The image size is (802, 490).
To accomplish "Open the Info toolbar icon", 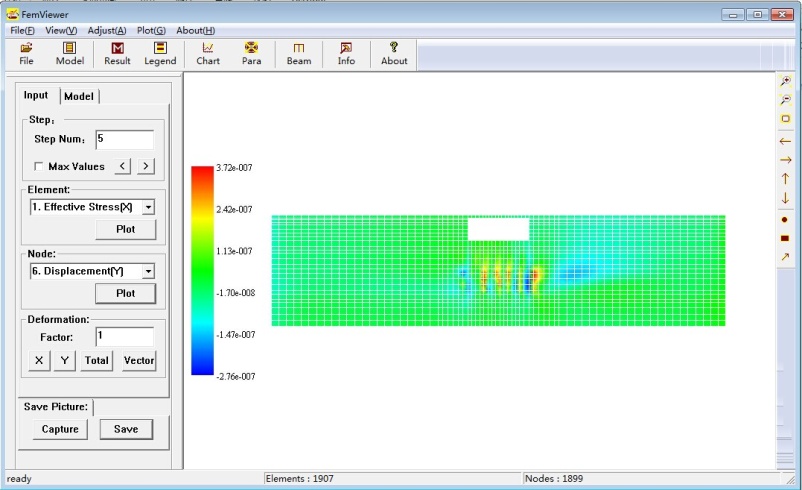I will pyautogui.click(x=346, y=54).
